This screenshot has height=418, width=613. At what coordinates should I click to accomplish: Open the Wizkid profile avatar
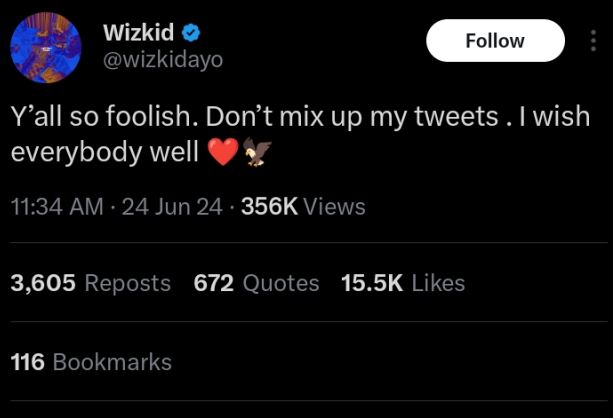pos(45,47)
